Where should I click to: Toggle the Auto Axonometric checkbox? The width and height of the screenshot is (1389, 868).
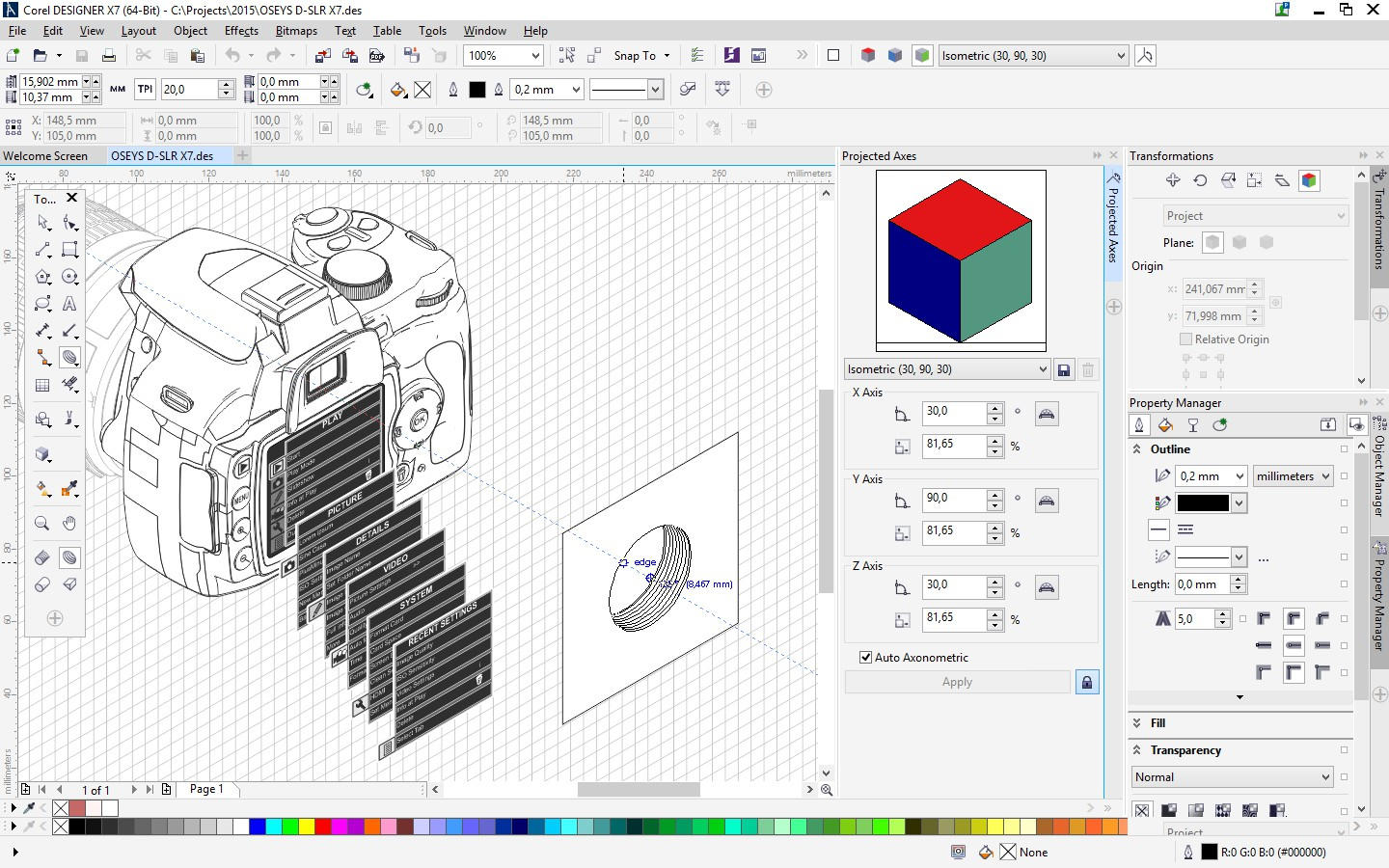click(865, 657)
